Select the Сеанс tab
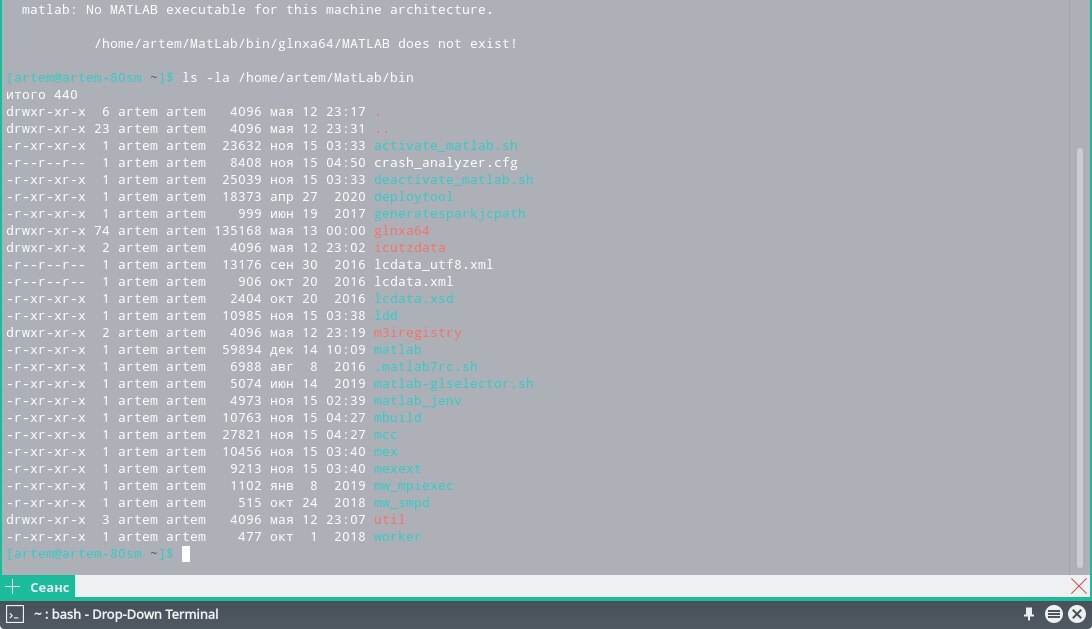The height and width of the screenshot is (629, 1092). click(49, 587)
